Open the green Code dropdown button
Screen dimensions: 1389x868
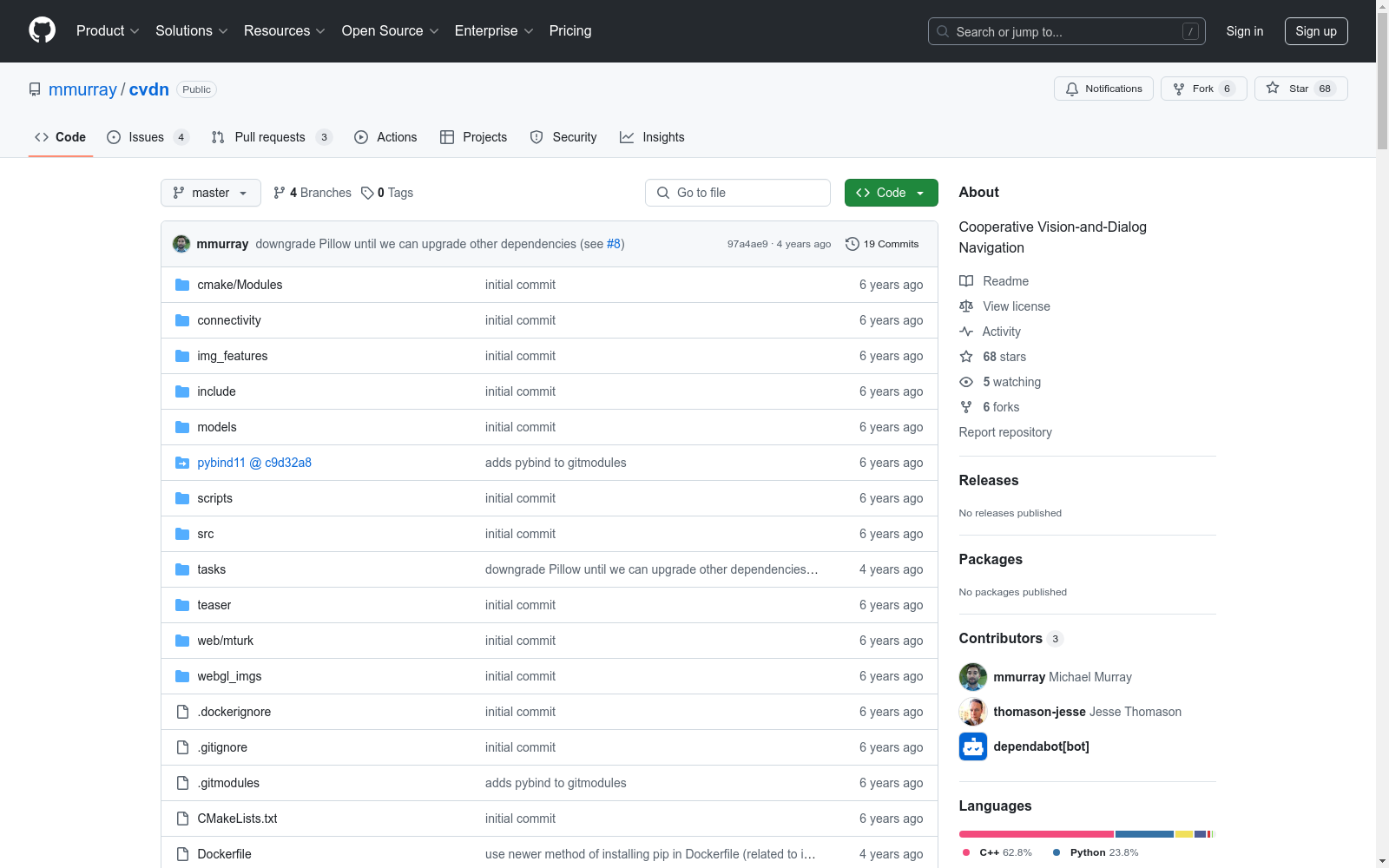click(x=891, y=193)
